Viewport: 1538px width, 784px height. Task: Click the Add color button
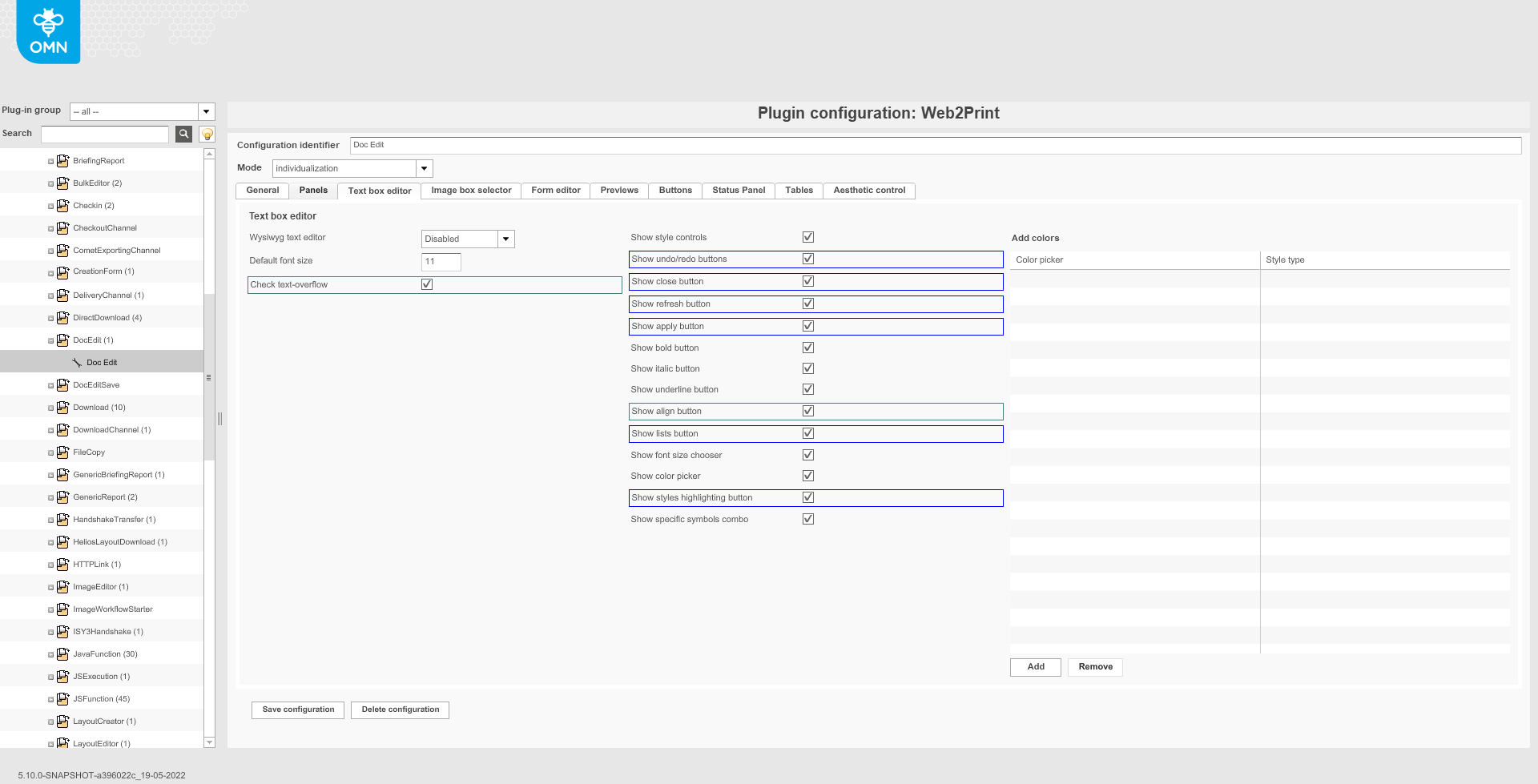click(1035, 667)
